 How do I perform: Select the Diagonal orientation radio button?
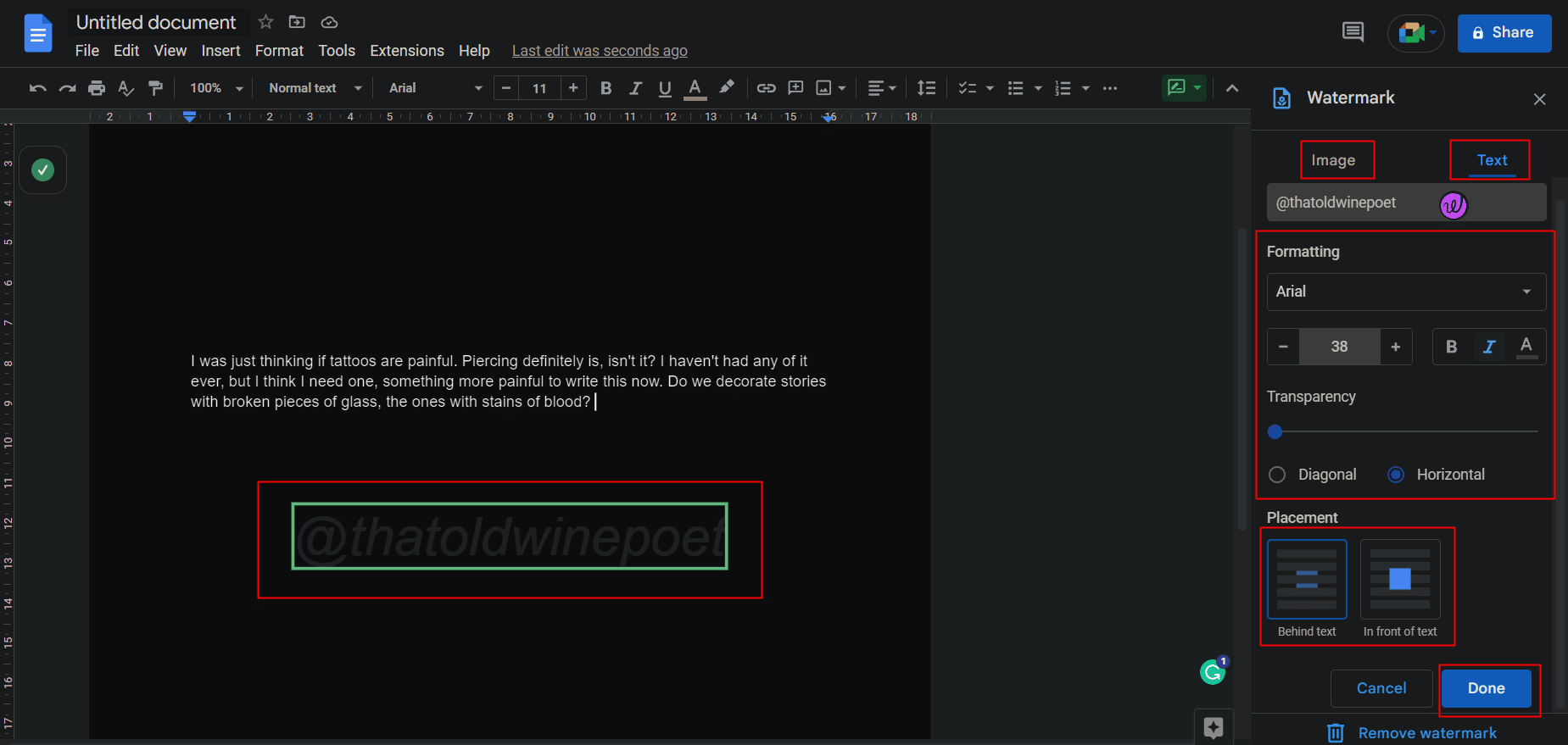pos(1277,475)
